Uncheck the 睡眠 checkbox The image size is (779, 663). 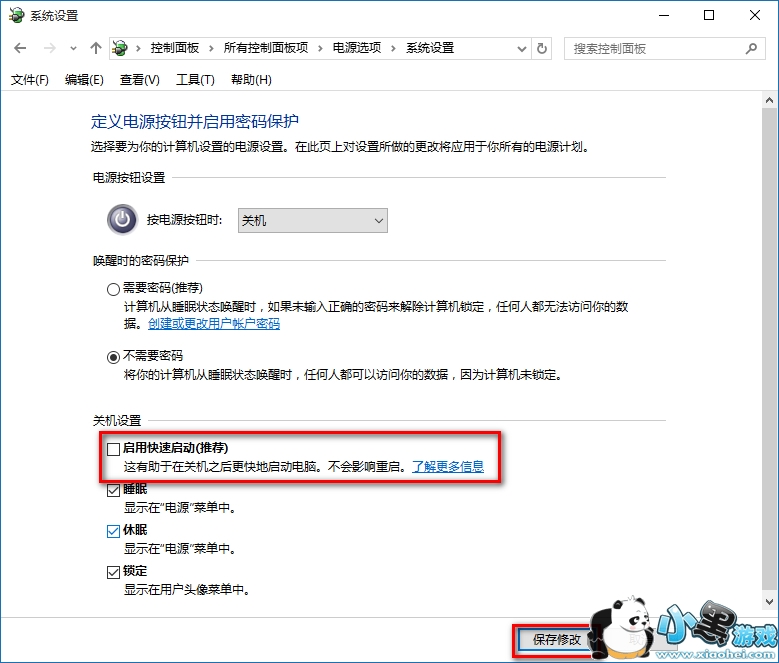coord(113,491)
